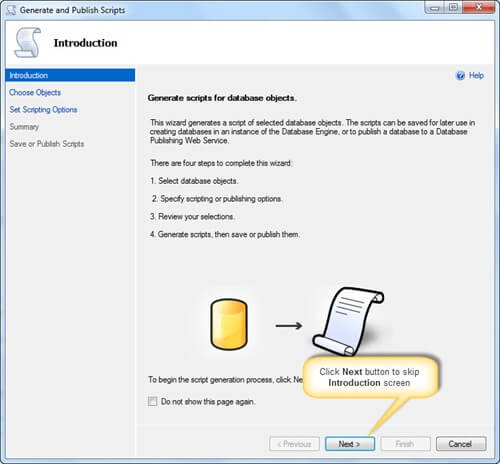Select Introduction in the wizard steps
The image size is (500, 464).
70,75
